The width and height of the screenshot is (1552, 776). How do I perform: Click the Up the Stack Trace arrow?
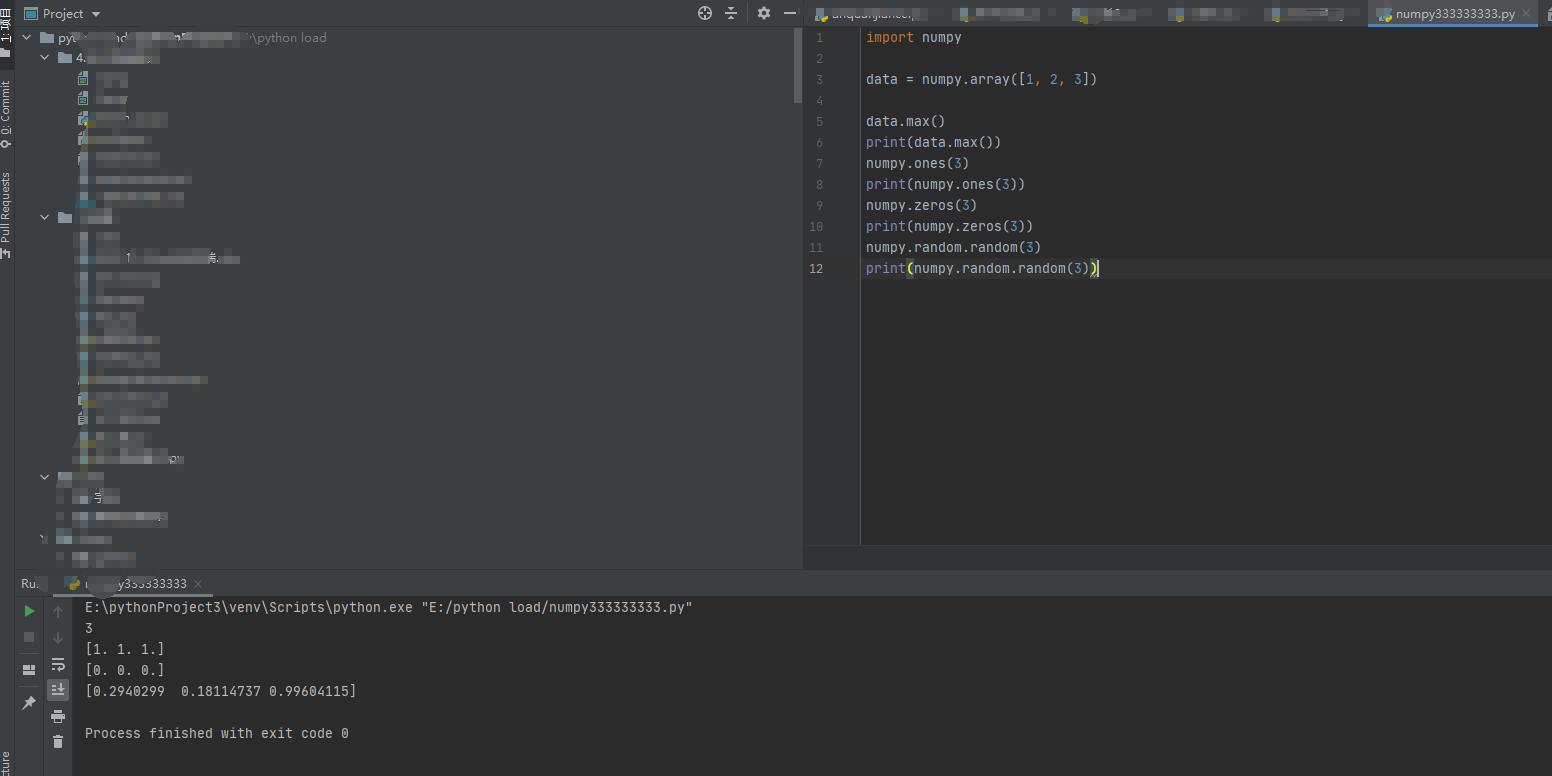(x=58, y=611)
